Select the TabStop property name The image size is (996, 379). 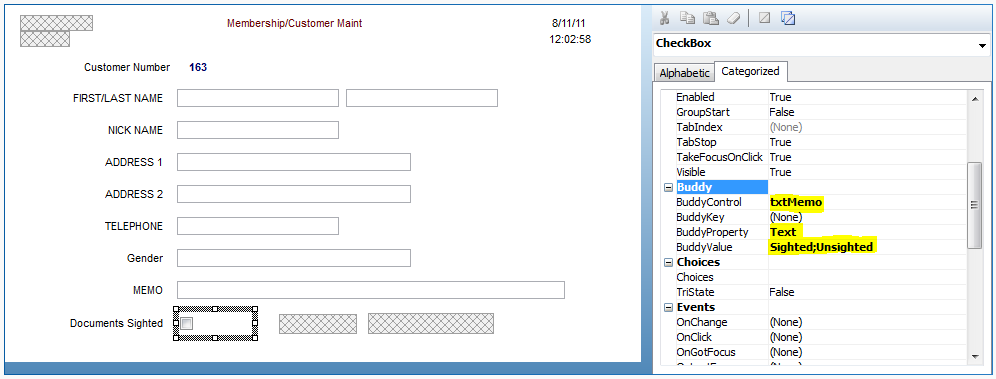pyautogui.click(x=696, y=142)
